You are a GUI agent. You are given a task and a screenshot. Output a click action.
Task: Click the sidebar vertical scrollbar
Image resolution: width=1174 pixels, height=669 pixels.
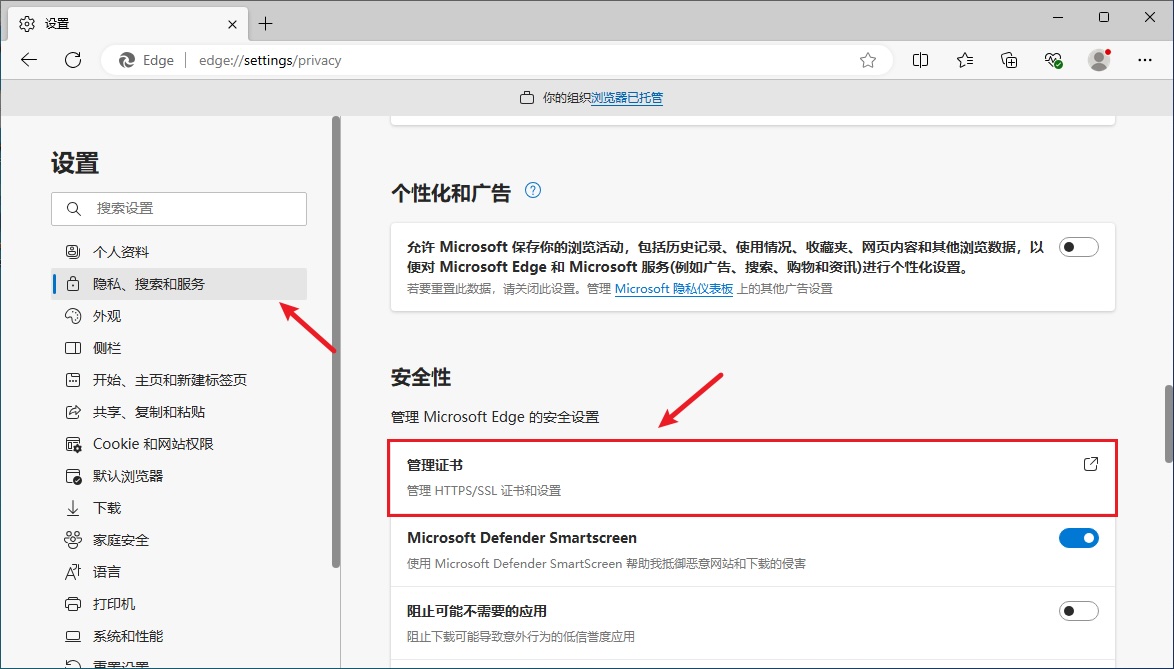pyautogui.click(x=336, y=342)
